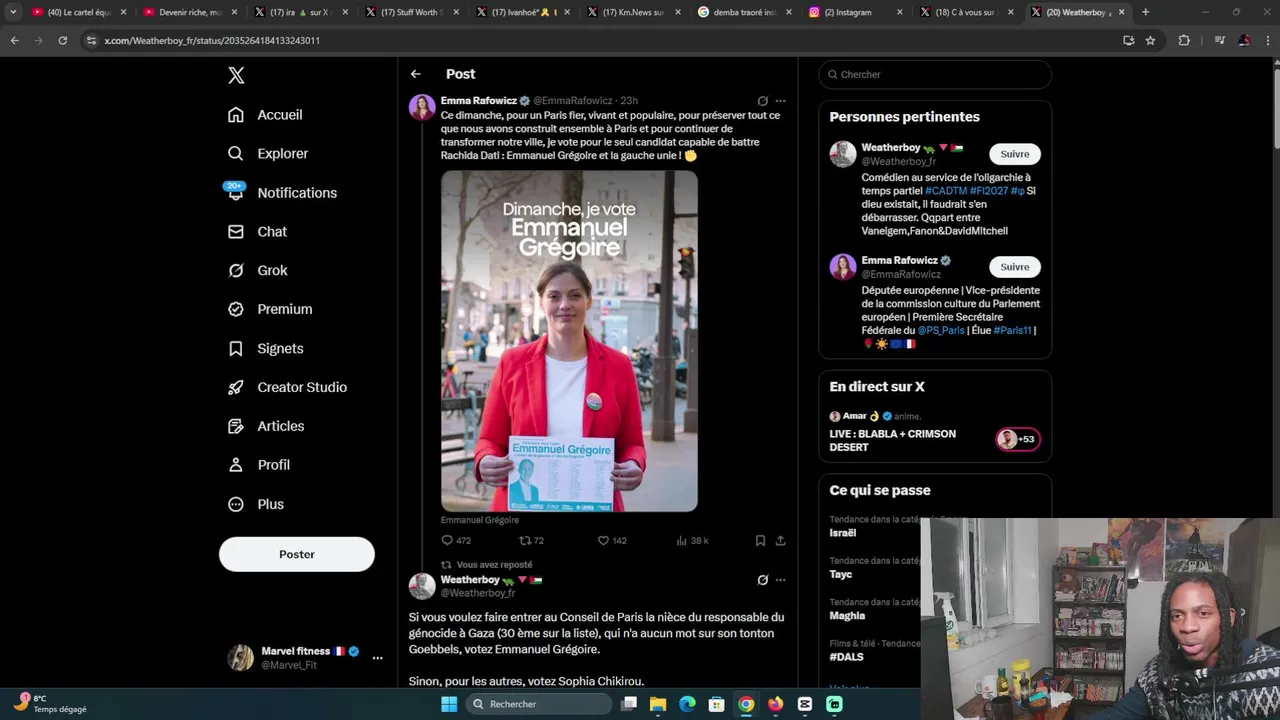Open a new browser tab

click(x=1145, y=12)
